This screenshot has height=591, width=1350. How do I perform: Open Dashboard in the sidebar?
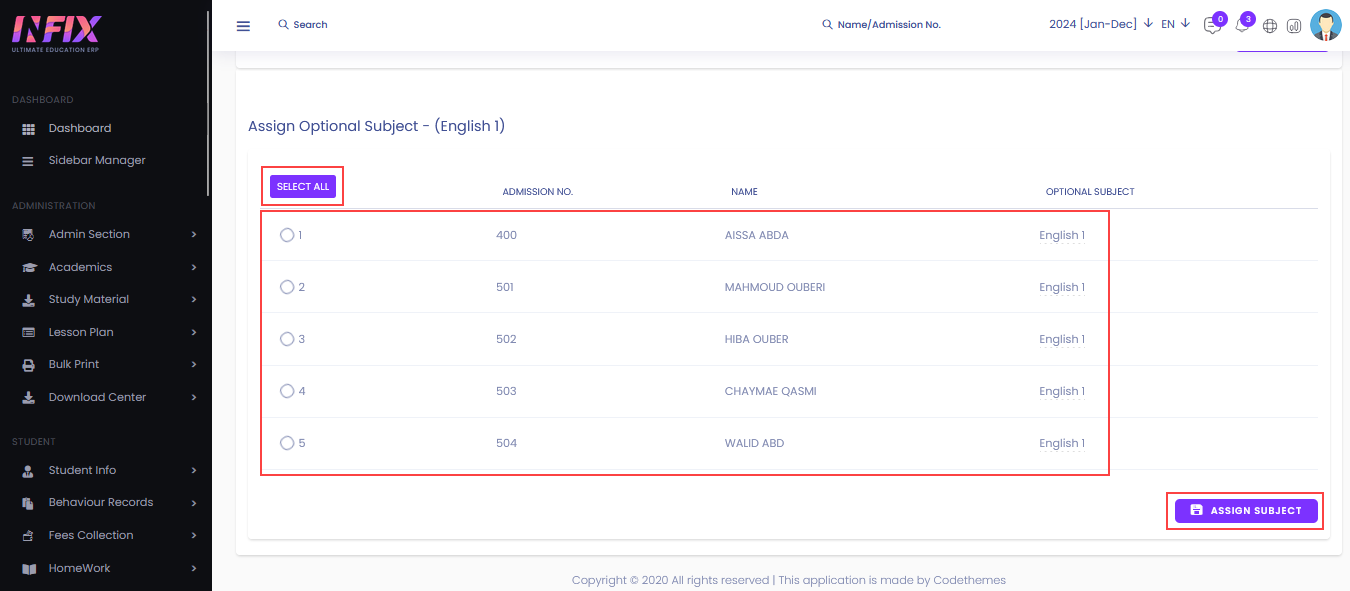[80, 129]
